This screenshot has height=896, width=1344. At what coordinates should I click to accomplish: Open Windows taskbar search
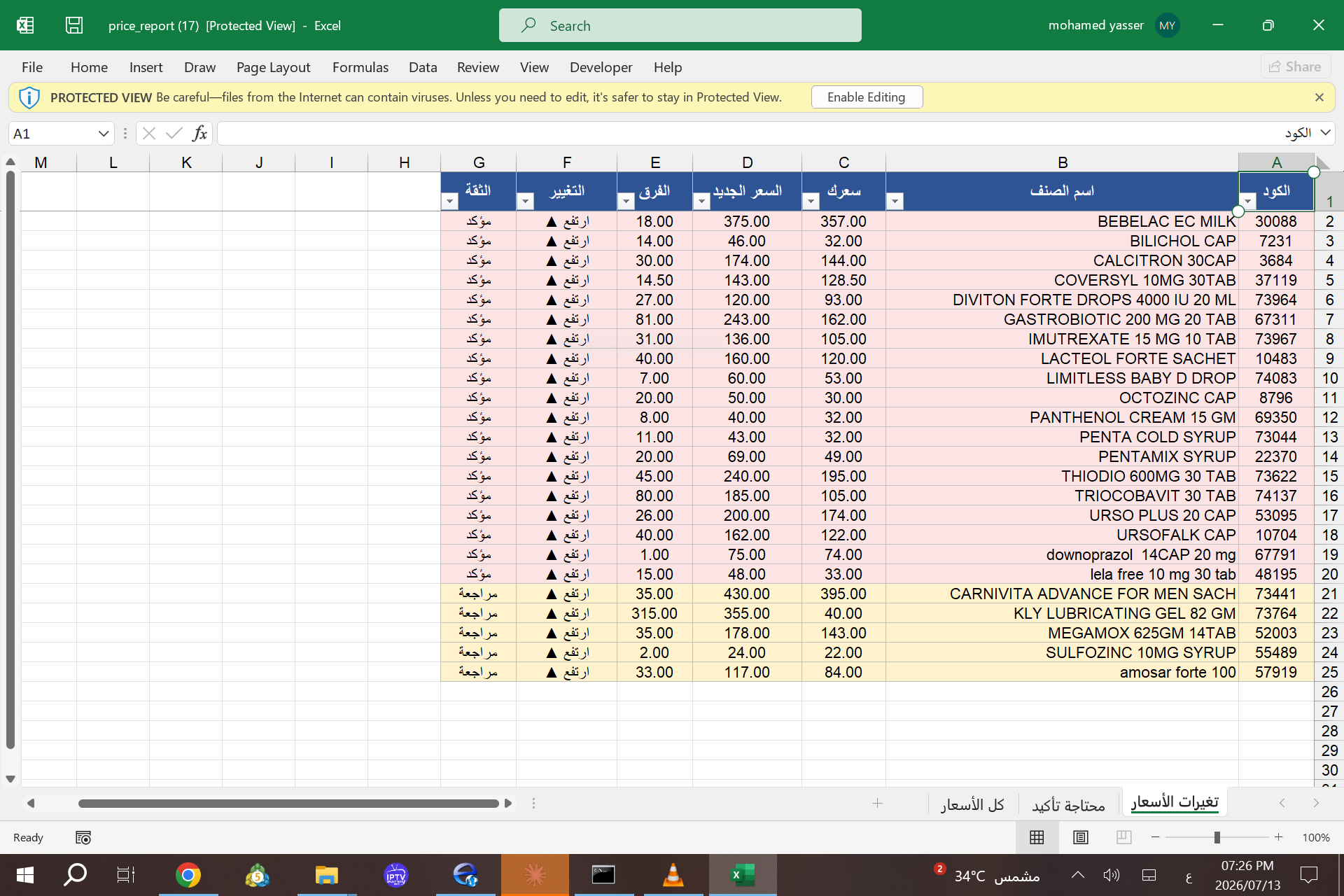tap(76, 875)
